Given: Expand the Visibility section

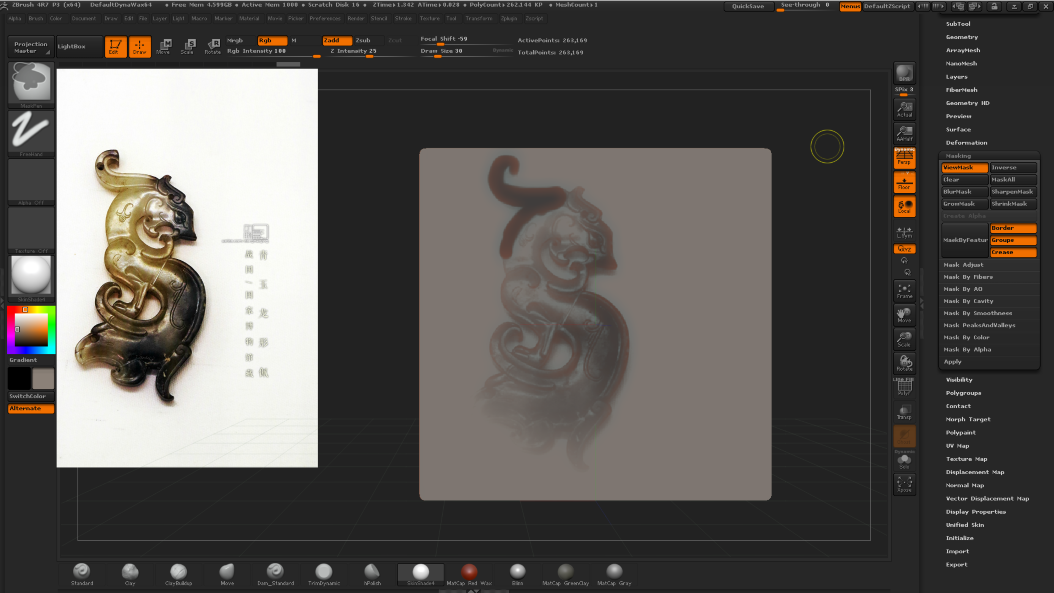Looking at the screenshot, I should [959, 379].
